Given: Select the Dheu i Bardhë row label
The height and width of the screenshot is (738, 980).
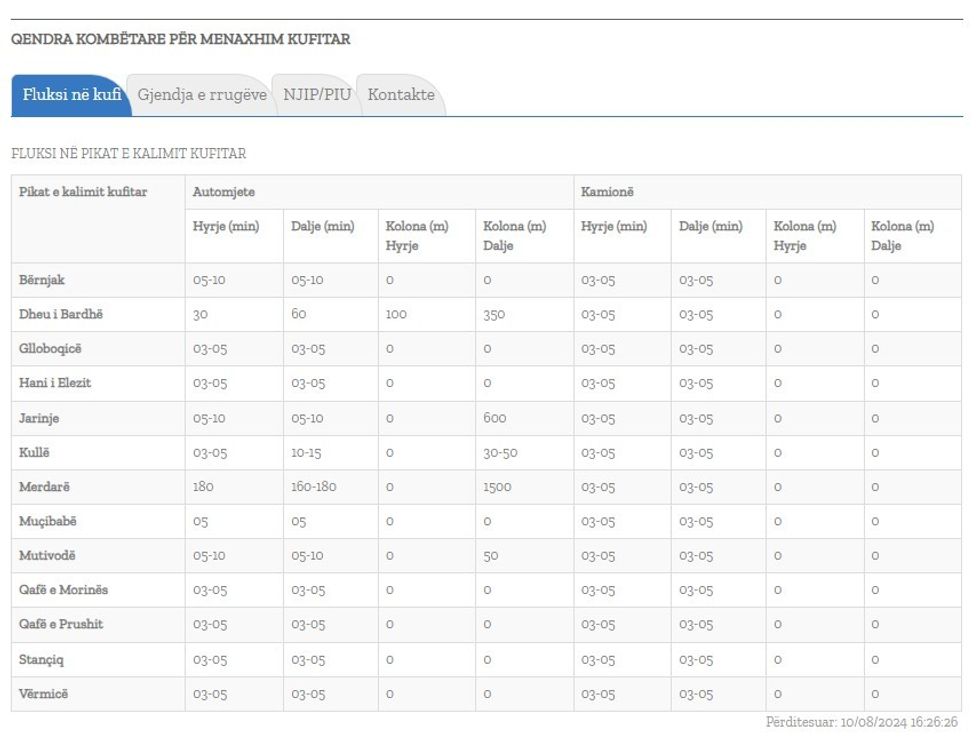Looking at the screenshot, I should 61,314.
